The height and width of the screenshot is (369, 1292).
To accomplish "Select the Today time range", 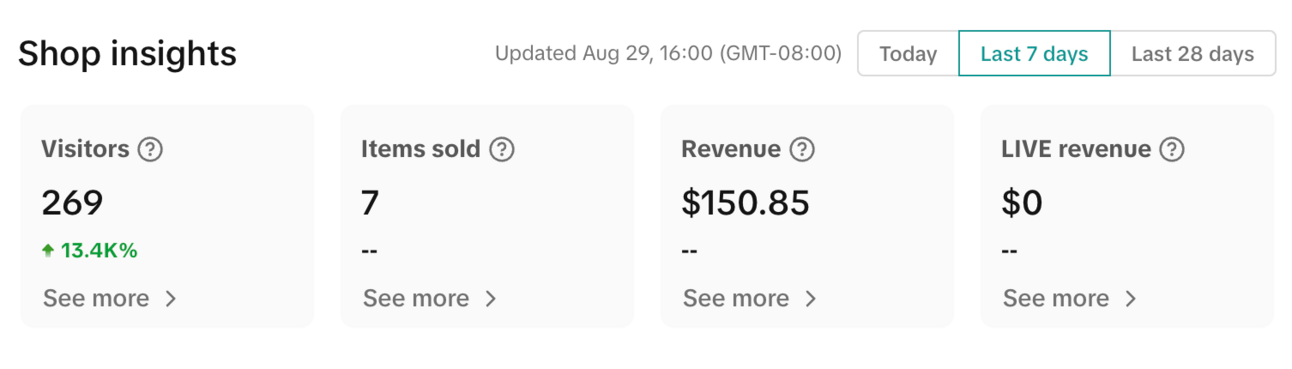I will tap(908, 54).
